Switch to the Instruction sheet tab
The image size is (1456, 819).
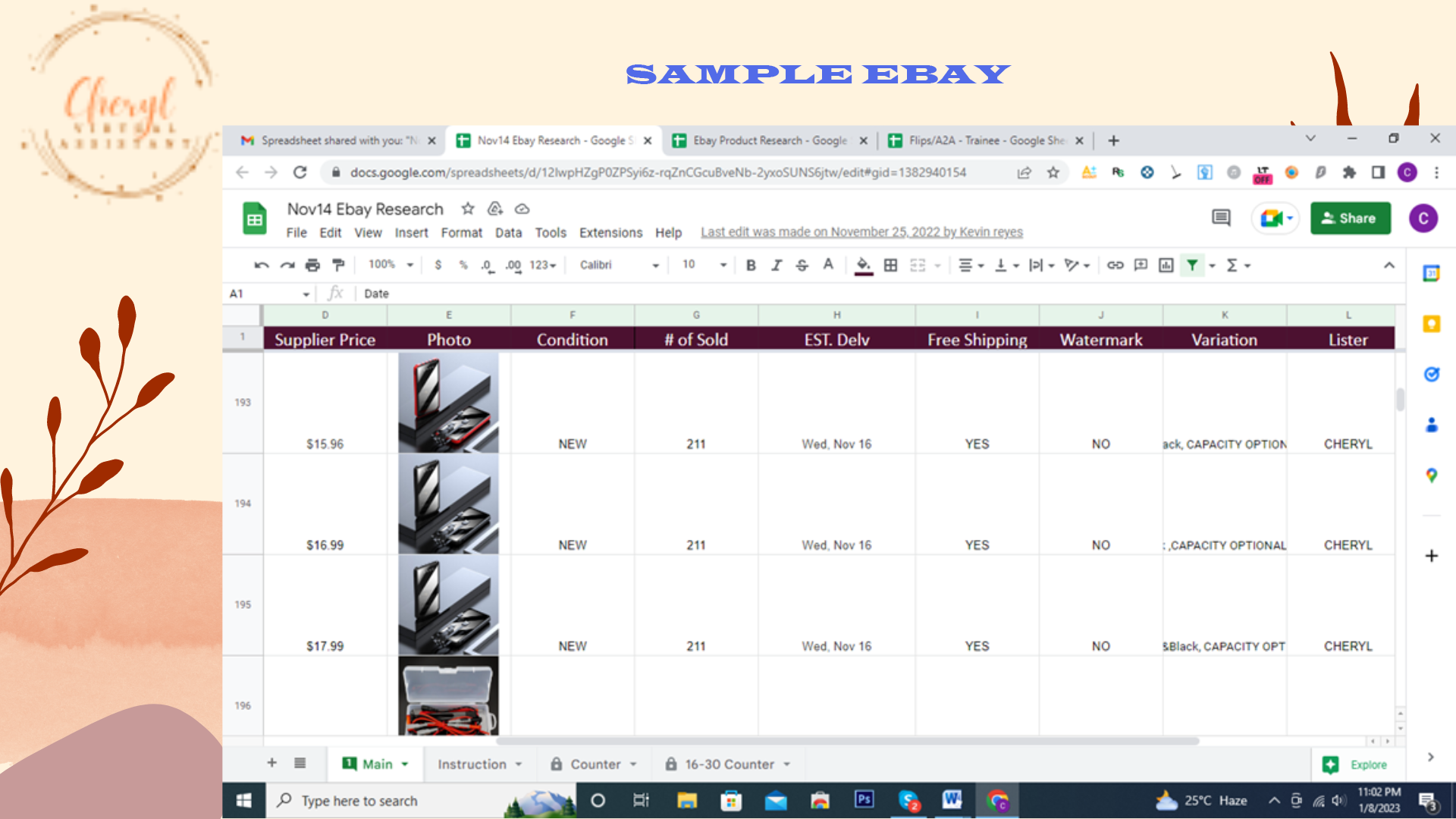472,764
